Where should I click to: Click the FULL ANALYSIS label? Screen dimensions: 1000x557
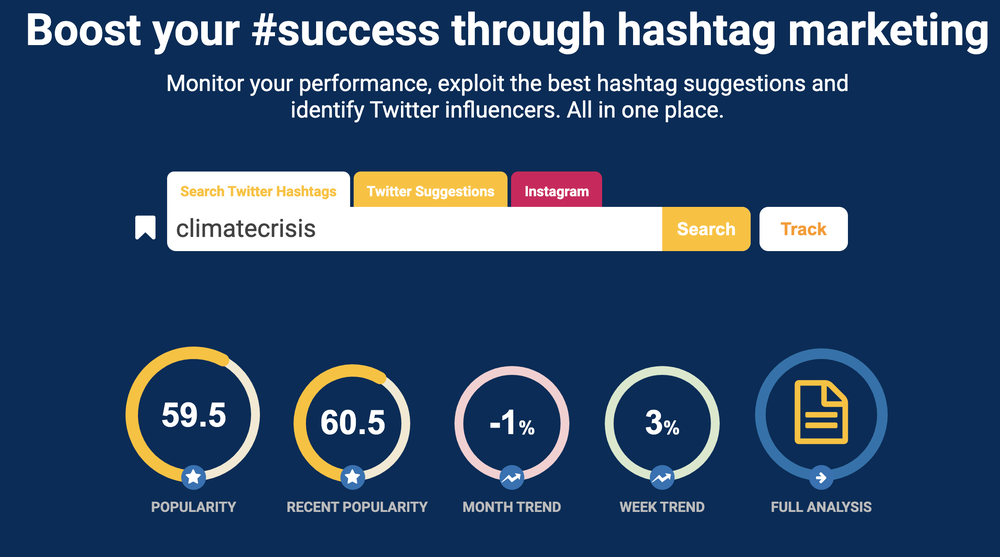[x=821, y=507]
